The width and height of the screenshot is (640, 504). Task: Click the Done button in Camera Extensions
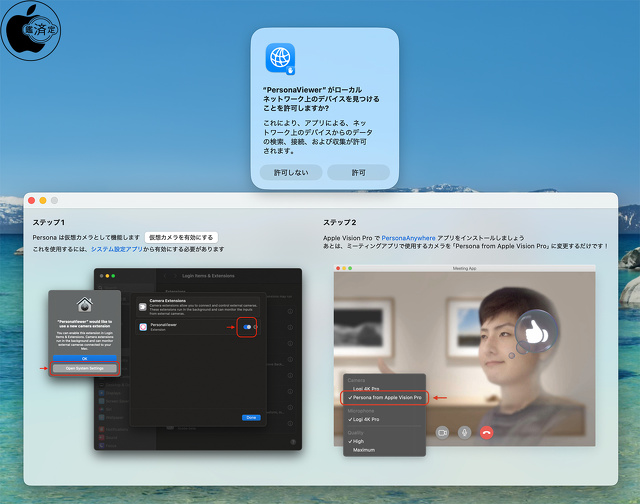[251, 417]
